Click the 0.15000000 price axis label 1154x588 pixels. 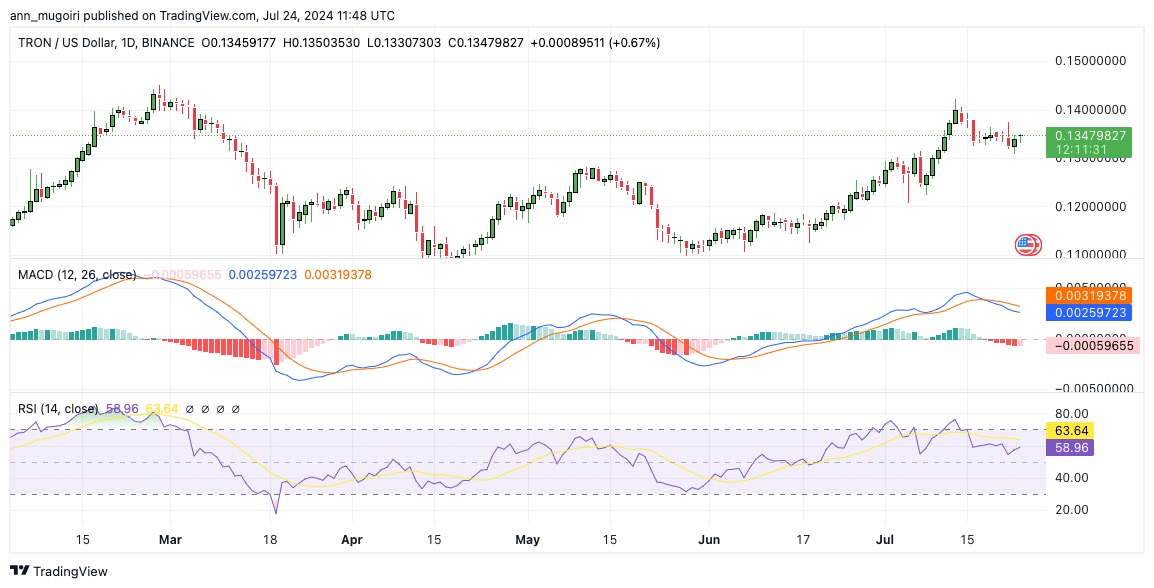tap(1091, 60)
